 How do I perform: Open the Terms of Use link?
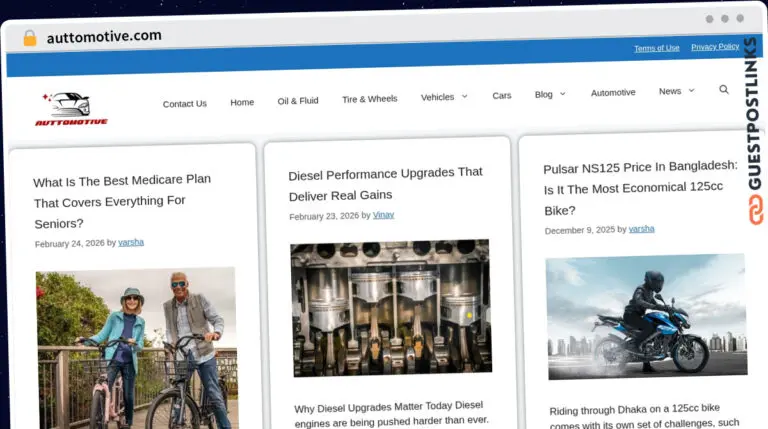pos(656,48)
